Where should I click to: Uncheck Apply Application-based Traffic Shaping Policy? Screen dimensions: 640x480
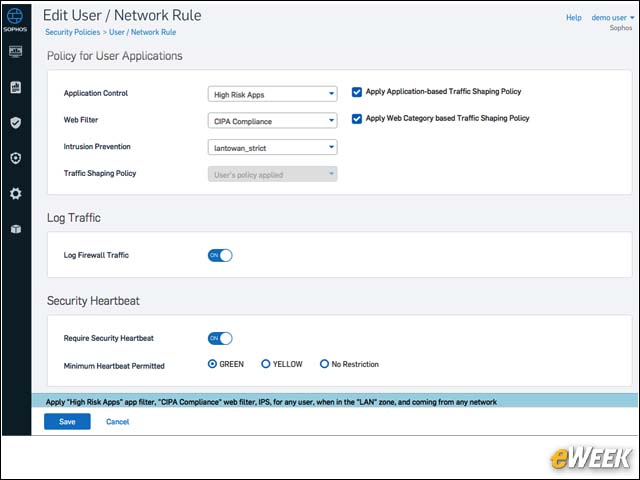point(357,92)
